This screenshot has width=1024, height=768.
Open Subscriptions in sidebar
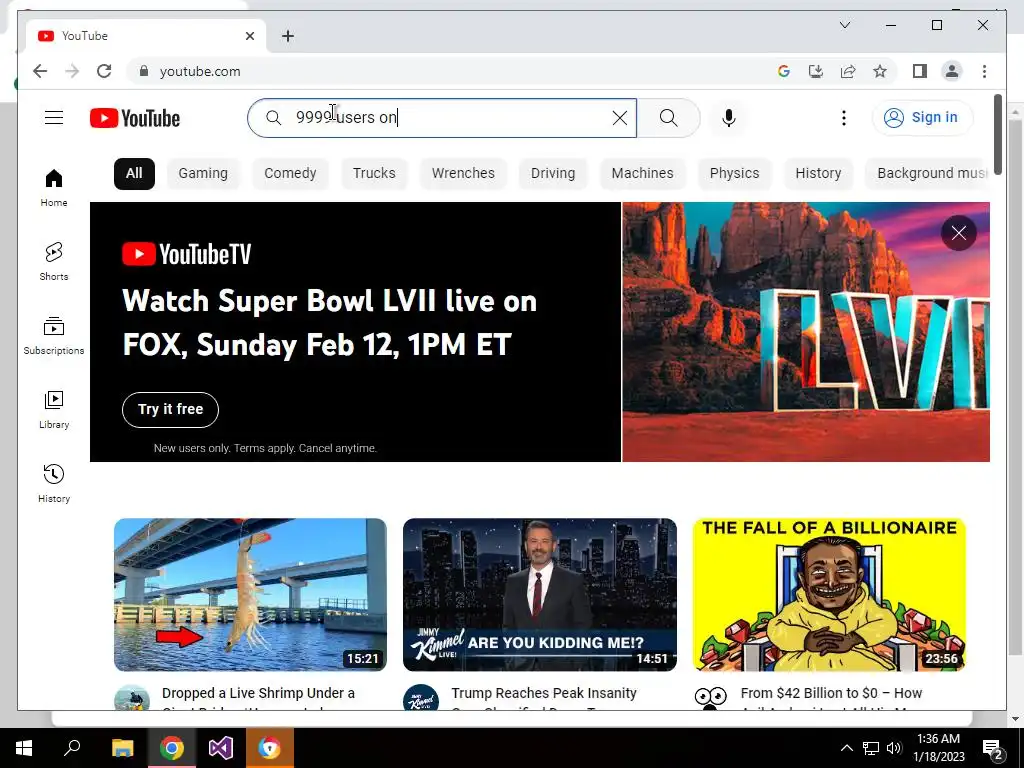point(54,336)
